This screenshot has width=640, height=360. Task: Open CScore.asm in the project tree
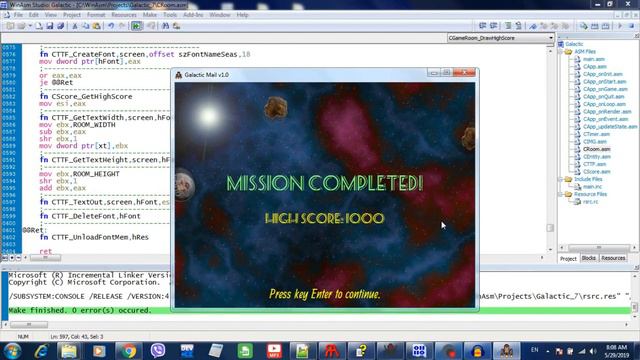coord(596,172)
